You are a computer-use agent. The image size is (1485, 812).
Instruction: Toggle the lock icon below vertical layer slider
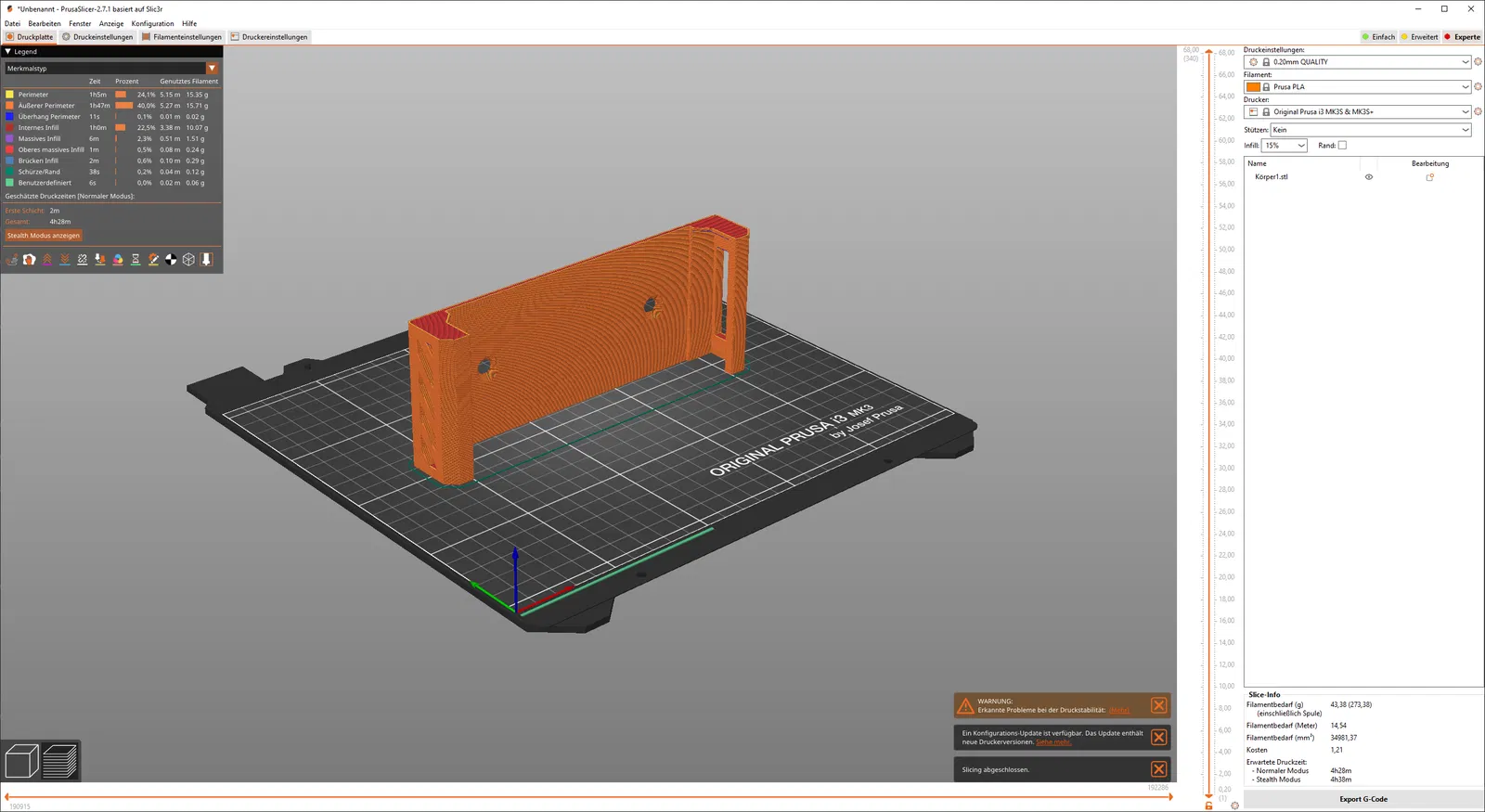click(x=1208, y=806)
